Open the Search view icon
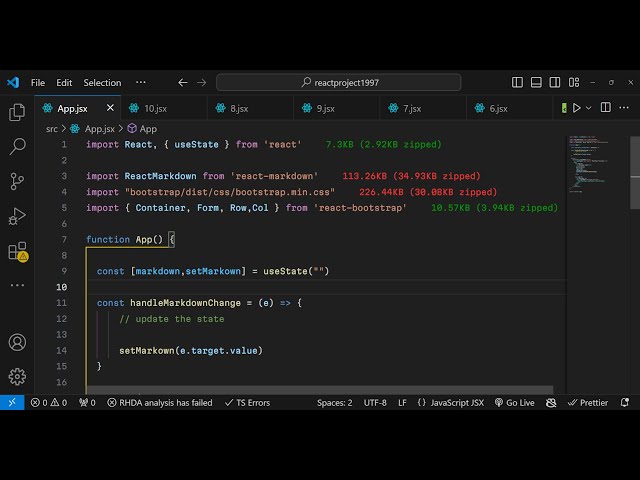640x480 pixels. click(17, 147)
